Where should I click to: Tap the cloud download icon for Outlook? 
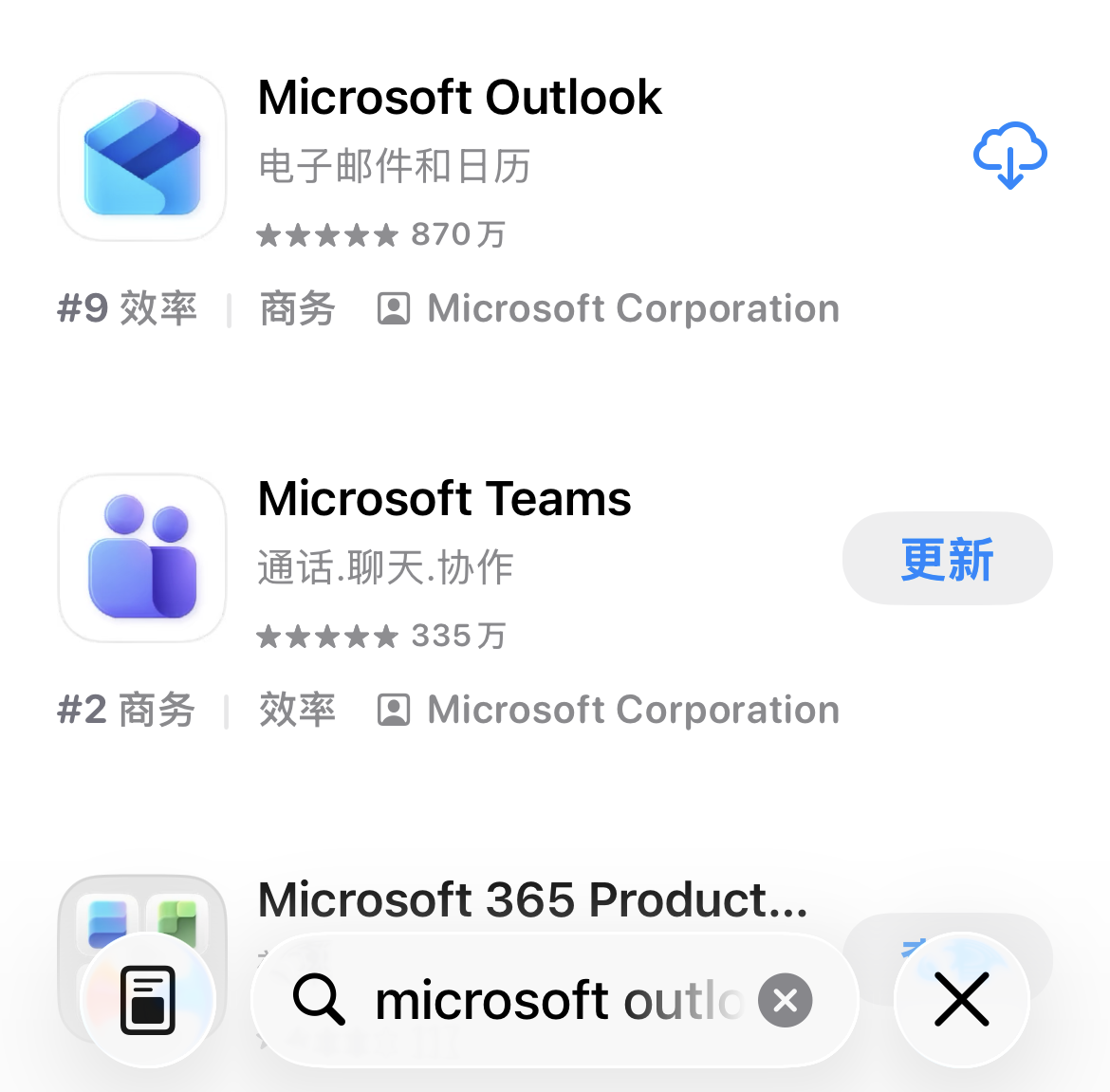coord(1009,155)
